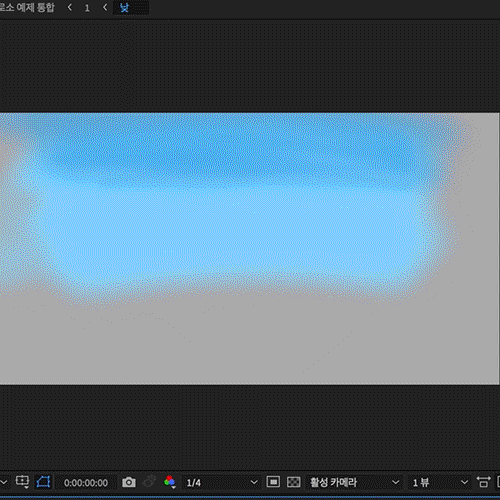
Task: Click the arrow between 1 and 낮
Action: tap(105, 7)
